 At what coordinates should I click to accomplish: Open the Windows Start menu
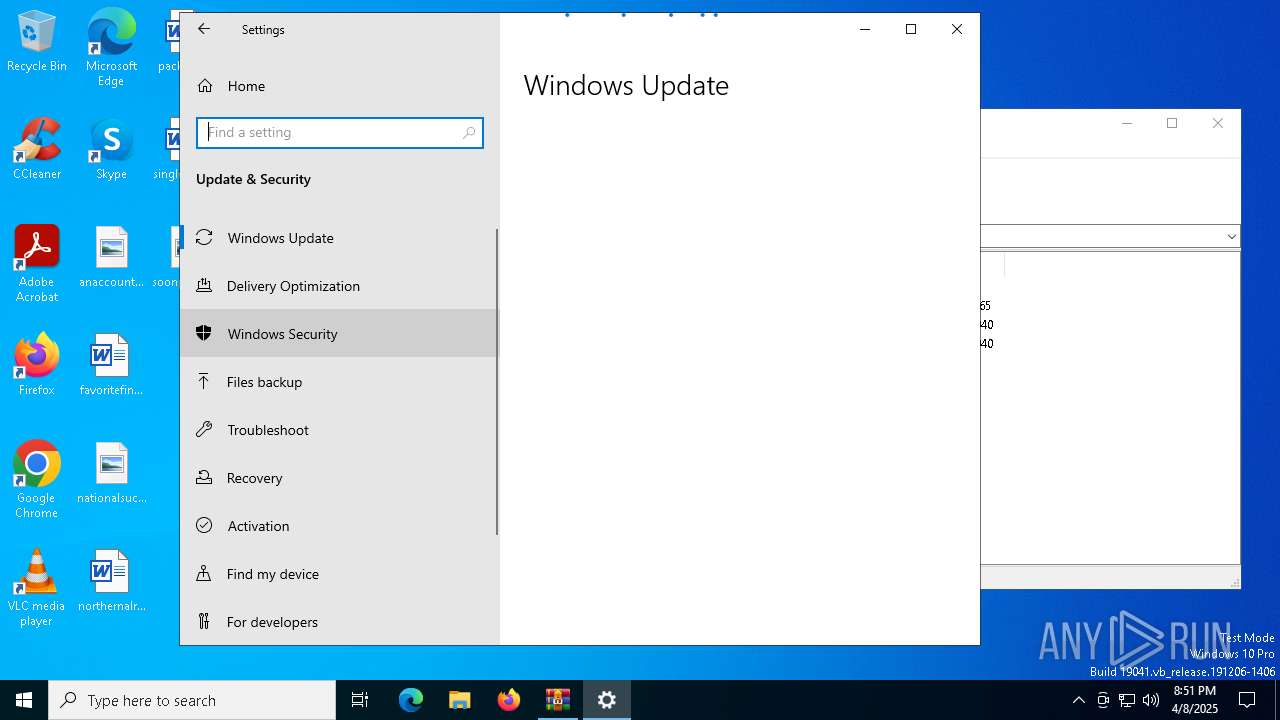(24, 700)
